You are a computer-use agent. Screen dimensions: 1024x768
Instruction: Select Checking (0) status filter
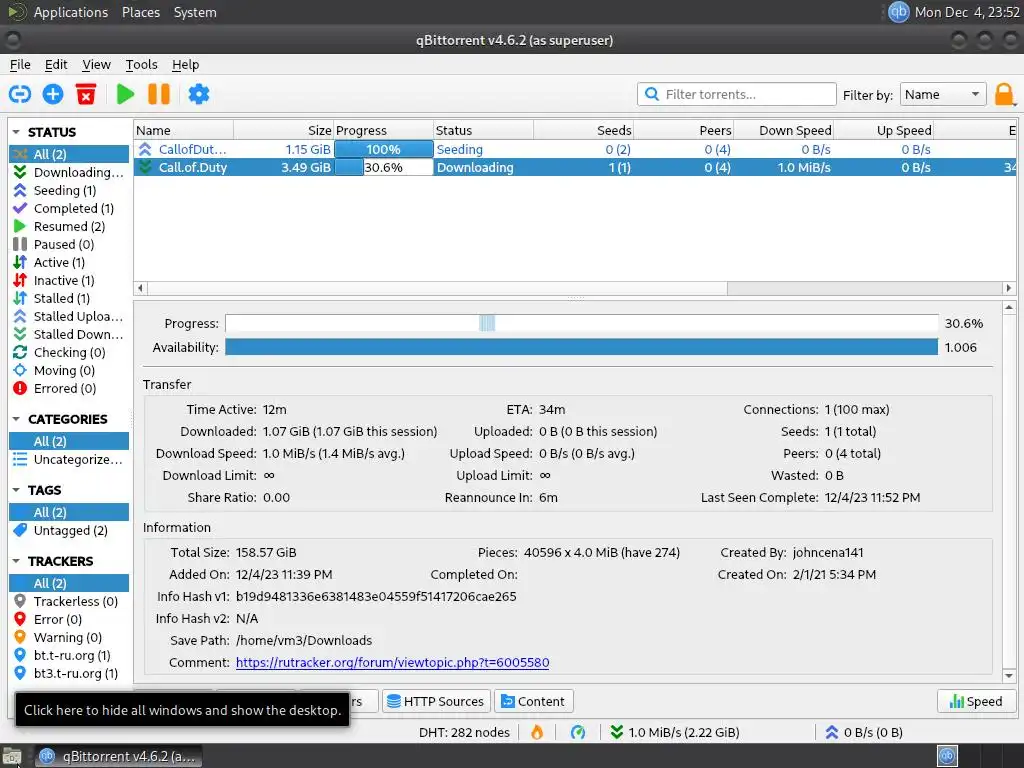69,352
